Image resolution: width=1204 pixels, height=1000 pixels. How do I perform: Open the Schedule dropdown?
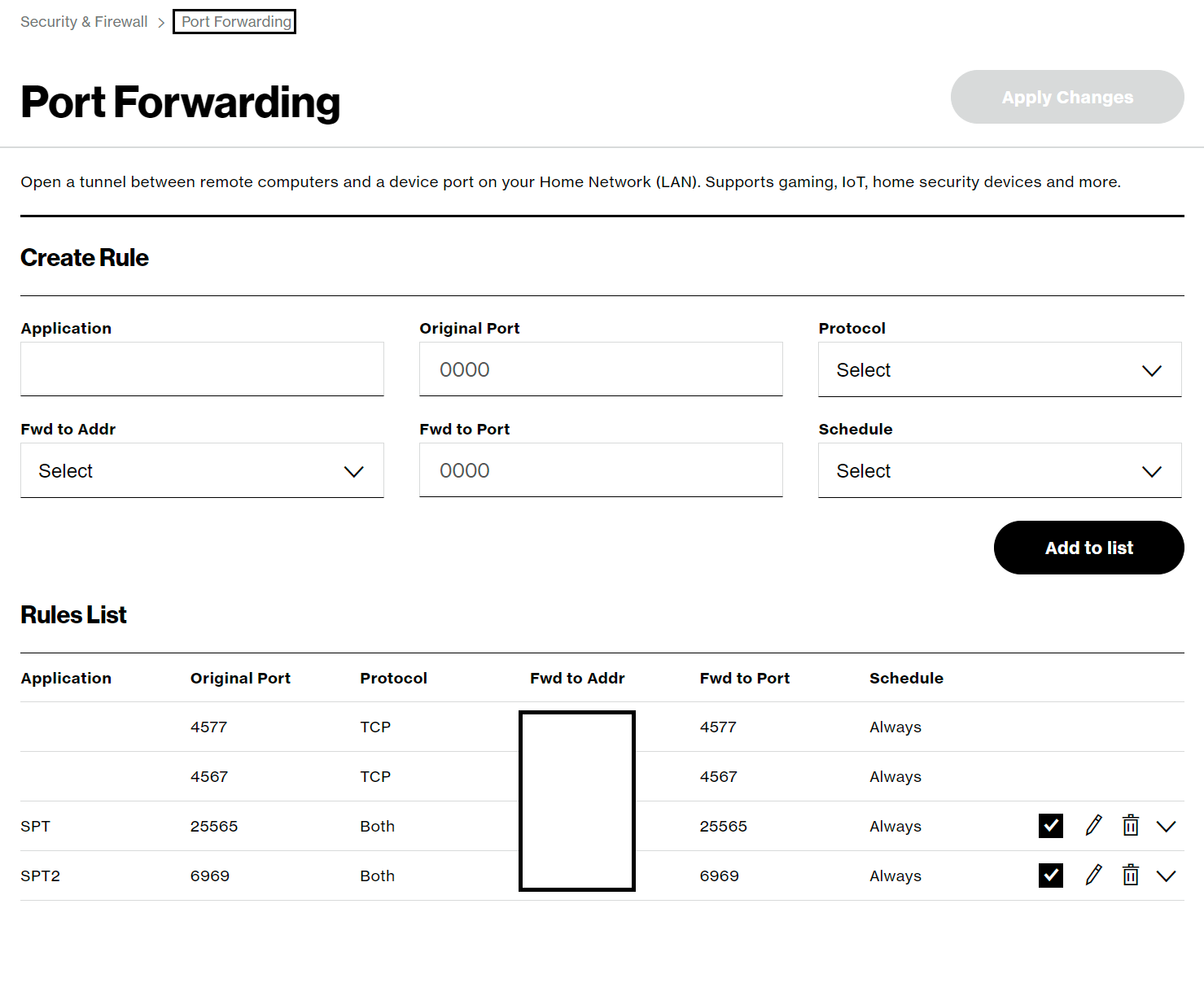pyautogui.click(x=1000, y=470)
